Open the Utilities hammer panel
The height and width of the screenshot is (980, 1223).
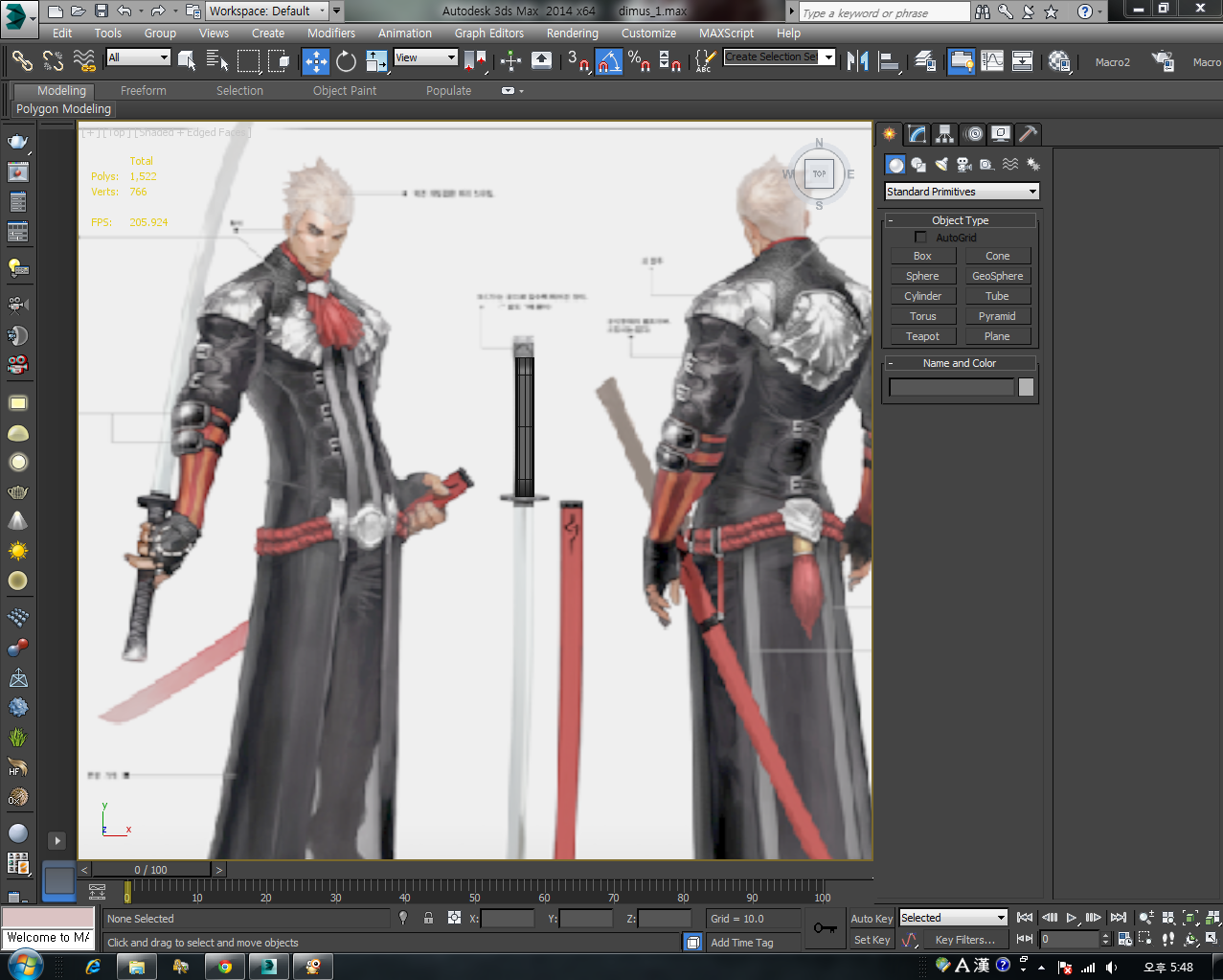(1028, 134)
